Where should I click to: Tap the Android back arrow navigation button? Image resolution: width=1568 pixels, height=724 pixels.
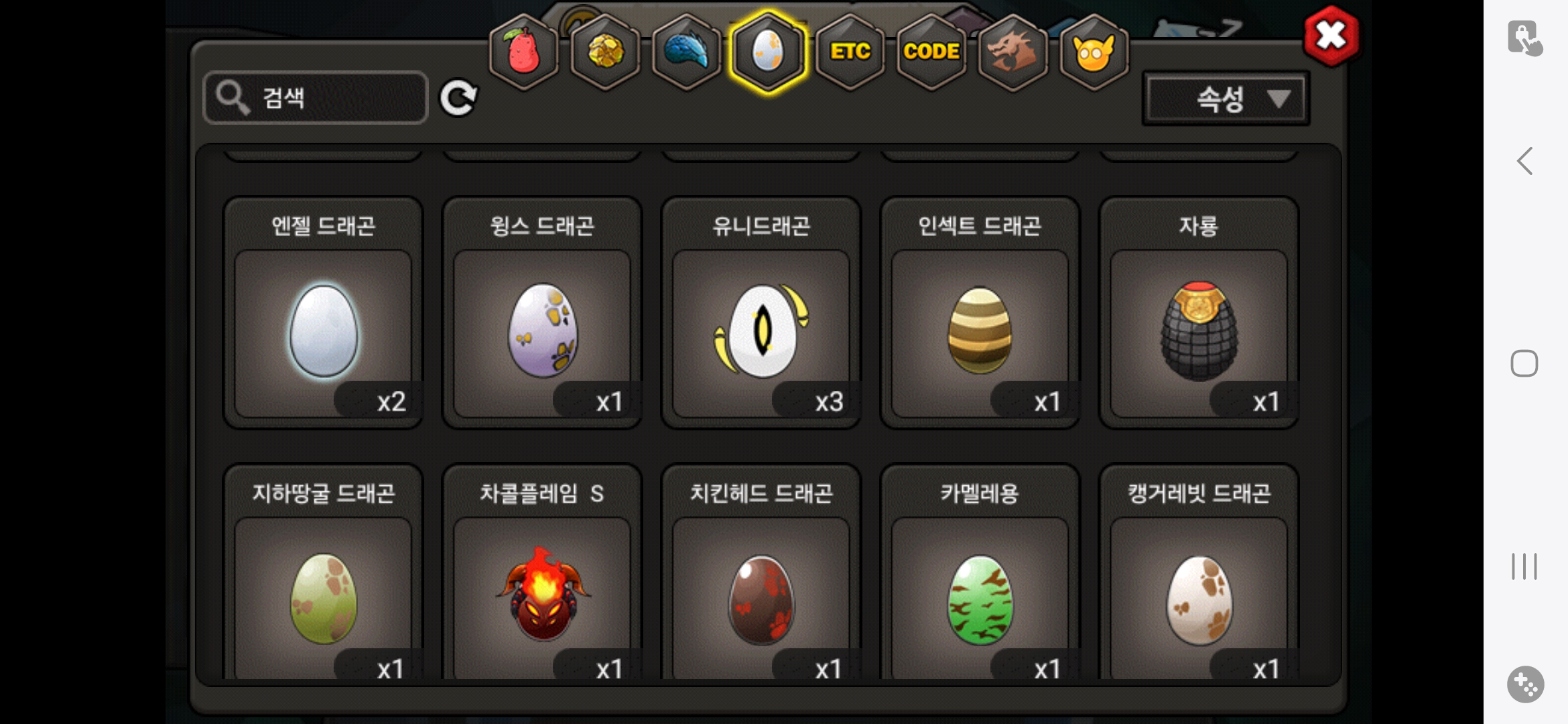click(x=1524, y=161)
